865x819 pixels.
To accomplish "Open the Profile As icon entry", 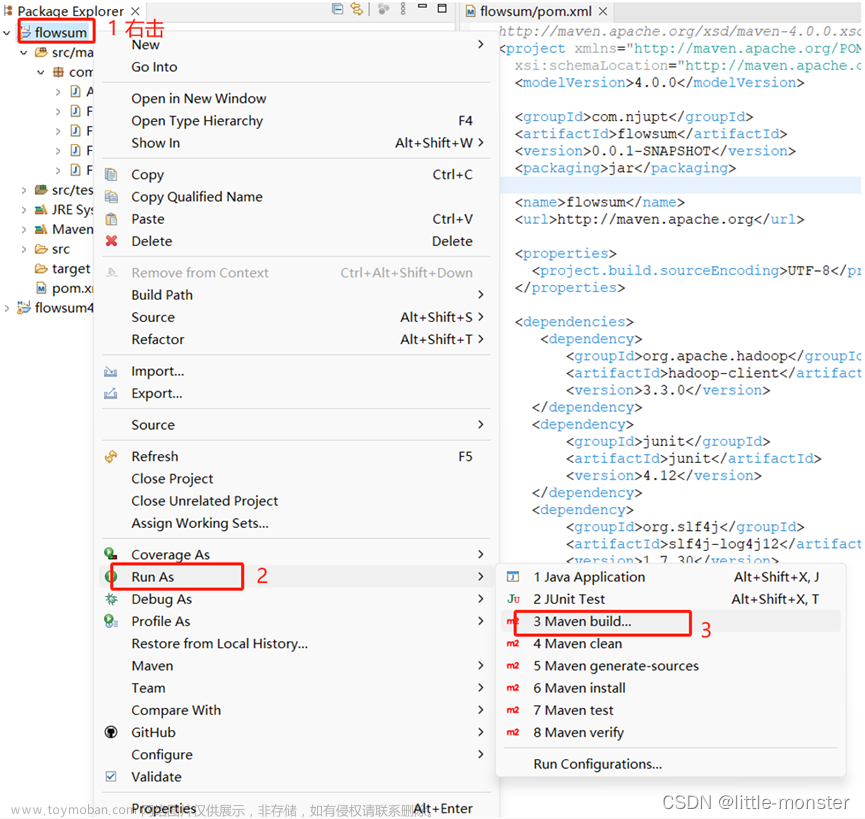I will point(111,621).
